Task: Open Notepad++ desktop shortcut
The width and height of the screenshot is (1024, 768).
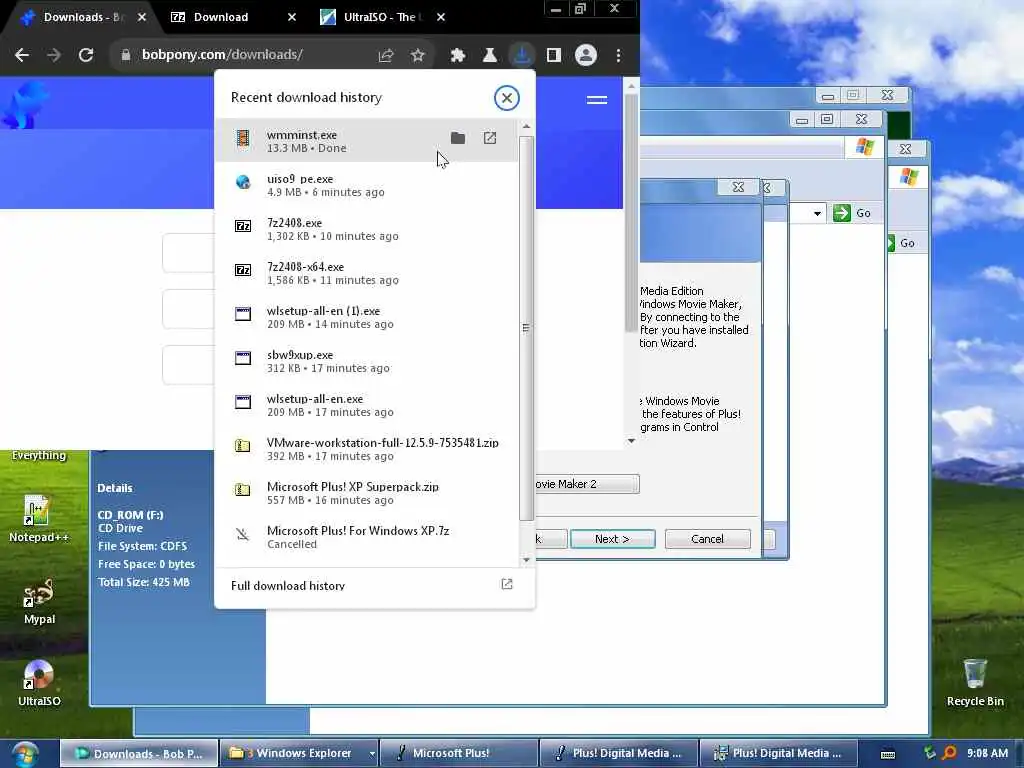Action: (x=39, y=519)
